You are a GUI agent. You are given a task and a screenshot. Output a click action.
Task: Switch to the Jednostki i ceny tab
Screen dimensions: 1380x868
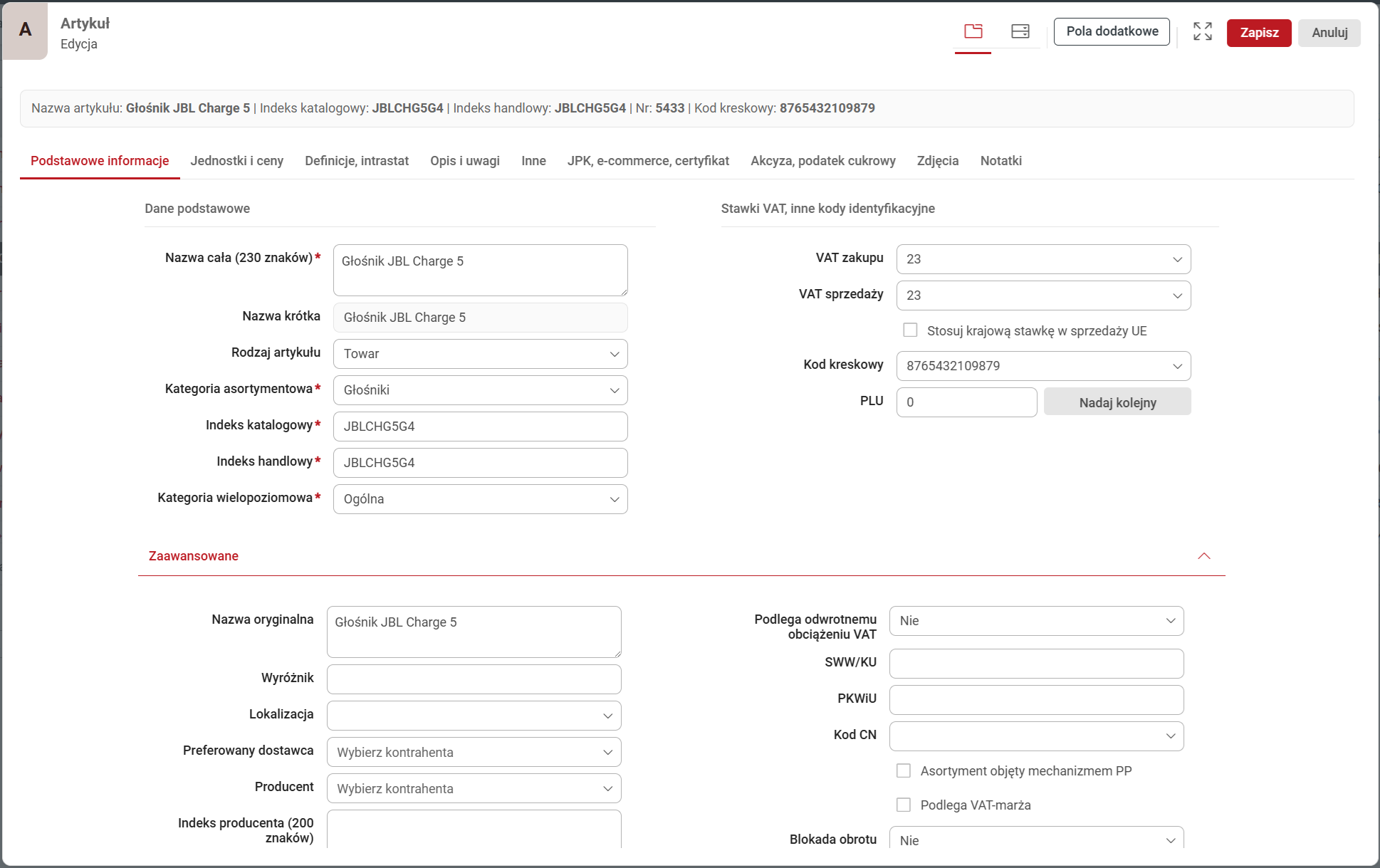[236, 161]
